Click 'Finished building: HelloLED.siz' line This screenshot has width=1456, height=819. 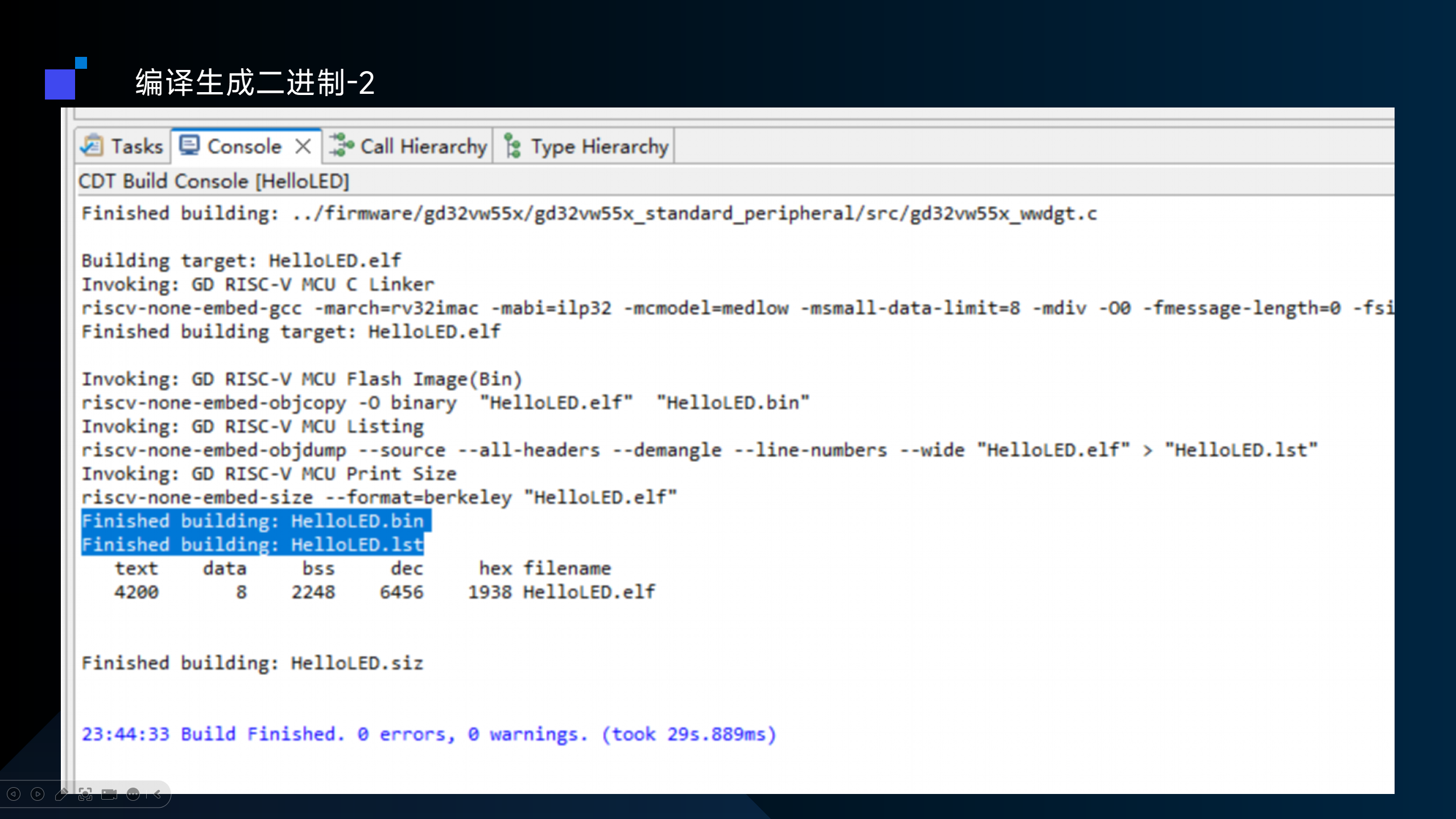point(253,663)
